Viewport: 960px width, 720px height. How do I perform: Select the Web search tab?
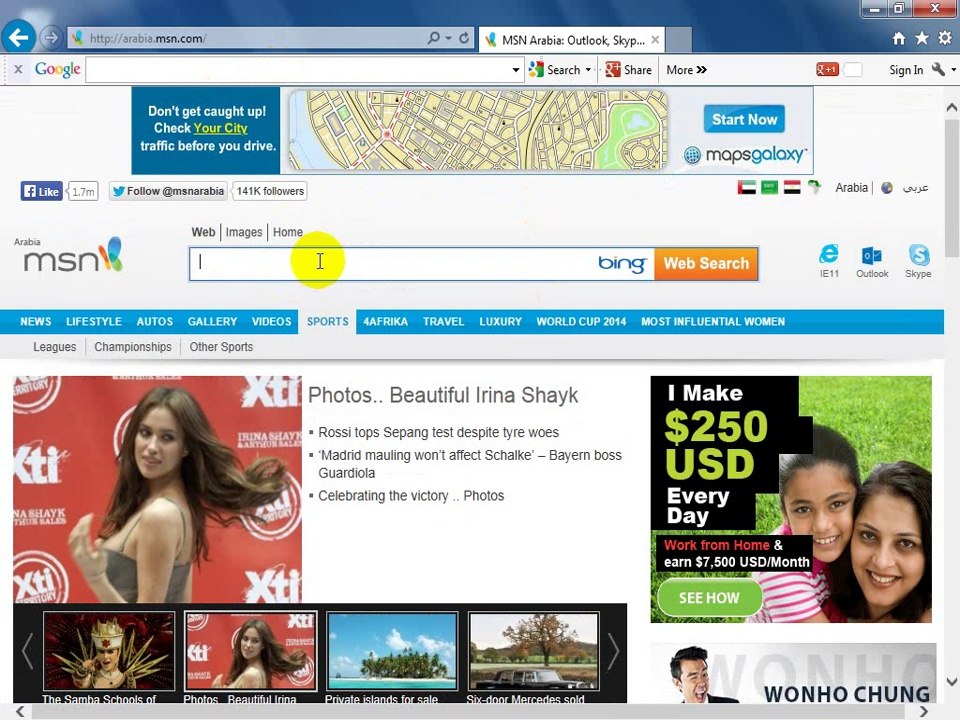(x=203, y=232)
